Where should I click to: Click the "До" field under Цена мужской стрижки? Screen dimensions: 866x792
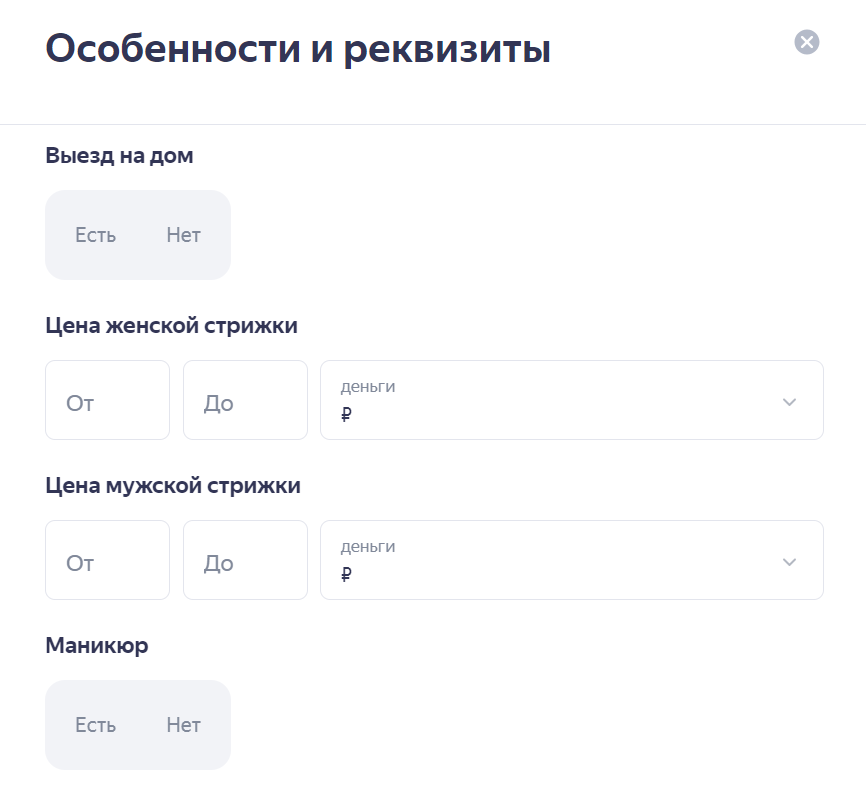click(x=245, y=560)
